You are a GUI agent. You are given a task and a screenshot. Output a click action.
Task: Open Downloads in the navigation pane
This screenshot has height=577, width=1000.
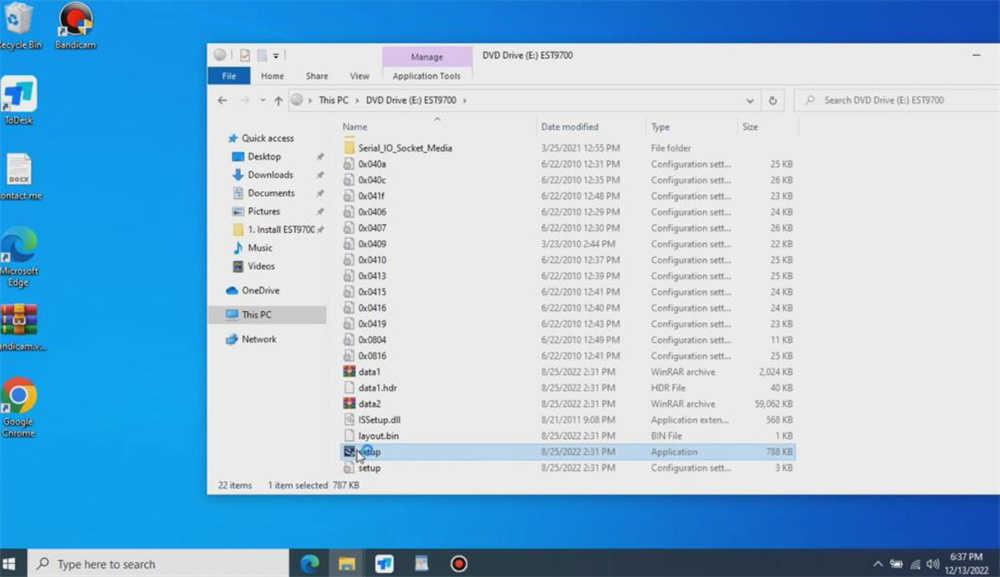270,175
